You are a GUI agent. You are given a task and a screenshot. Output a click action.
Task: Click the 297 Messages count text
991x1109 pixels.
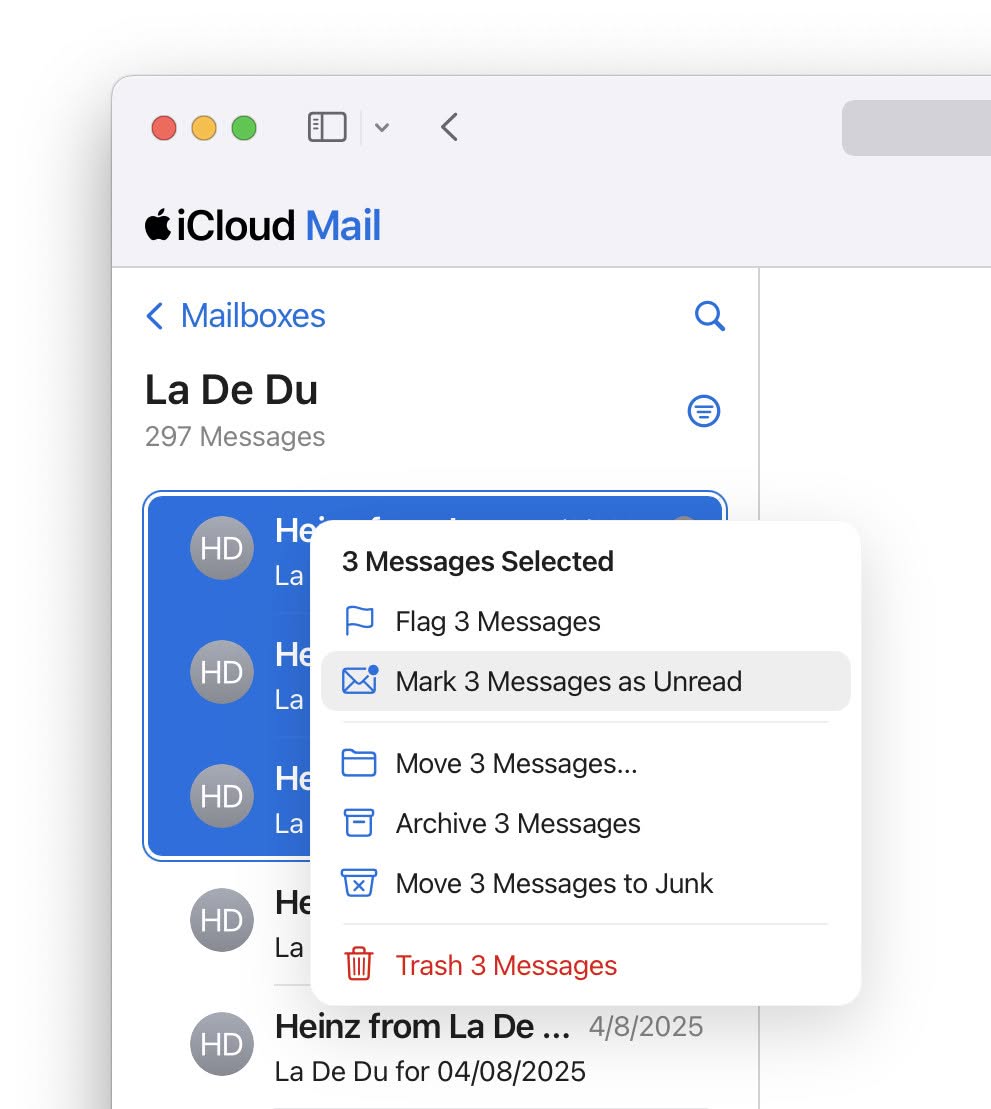coord(235,436)
